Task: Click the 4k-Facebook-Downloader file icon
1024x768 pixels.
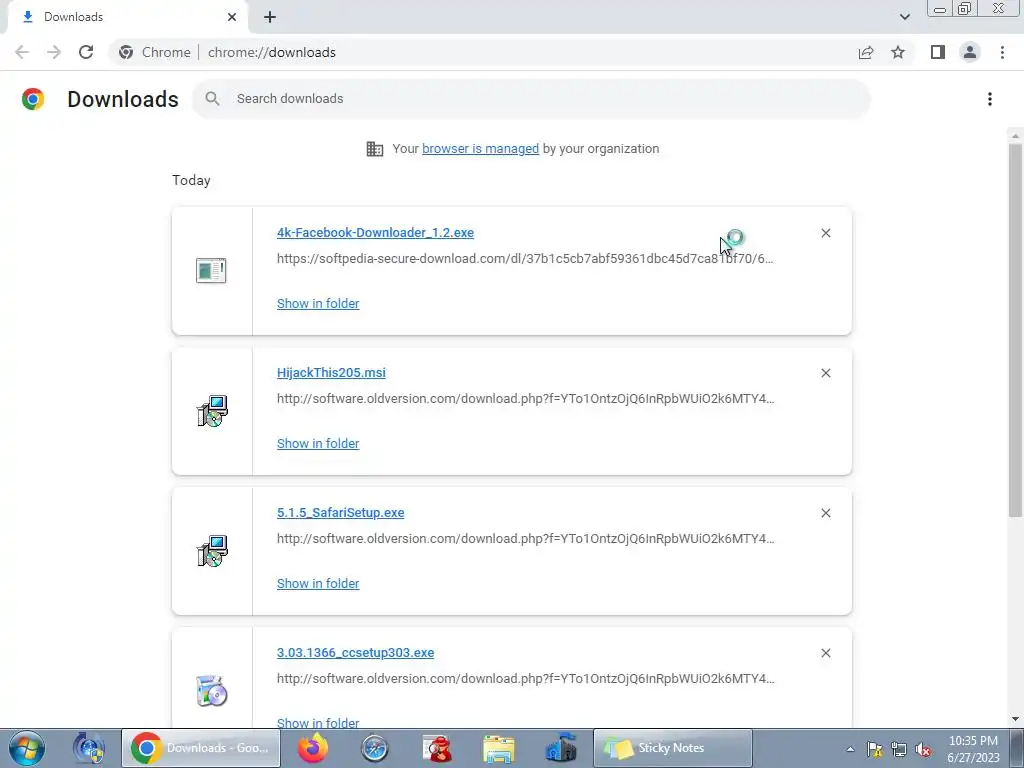Action: coord(211,270)
